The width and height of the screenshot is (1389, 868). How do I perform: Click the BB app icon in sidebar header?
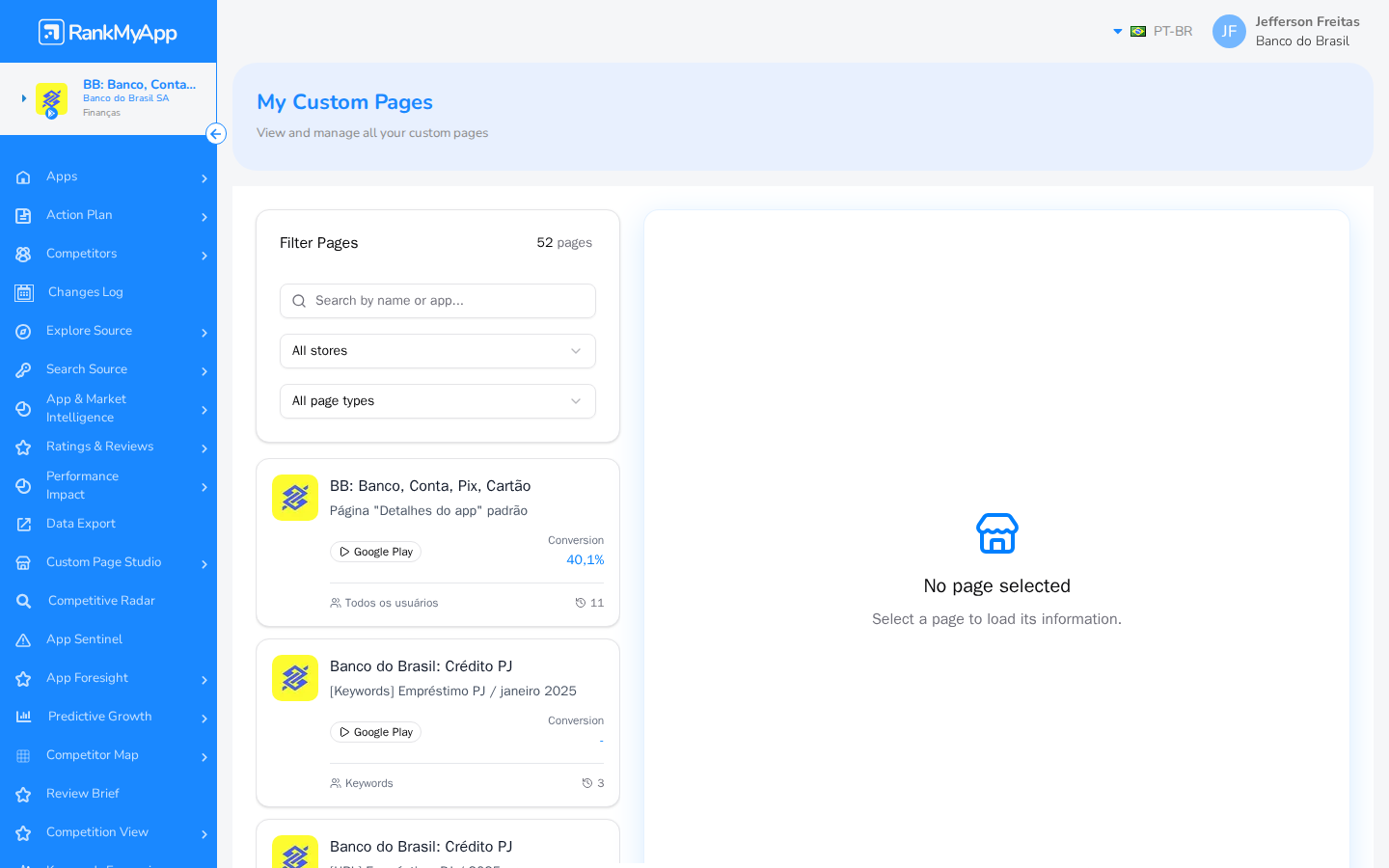[x=51, y=99]
